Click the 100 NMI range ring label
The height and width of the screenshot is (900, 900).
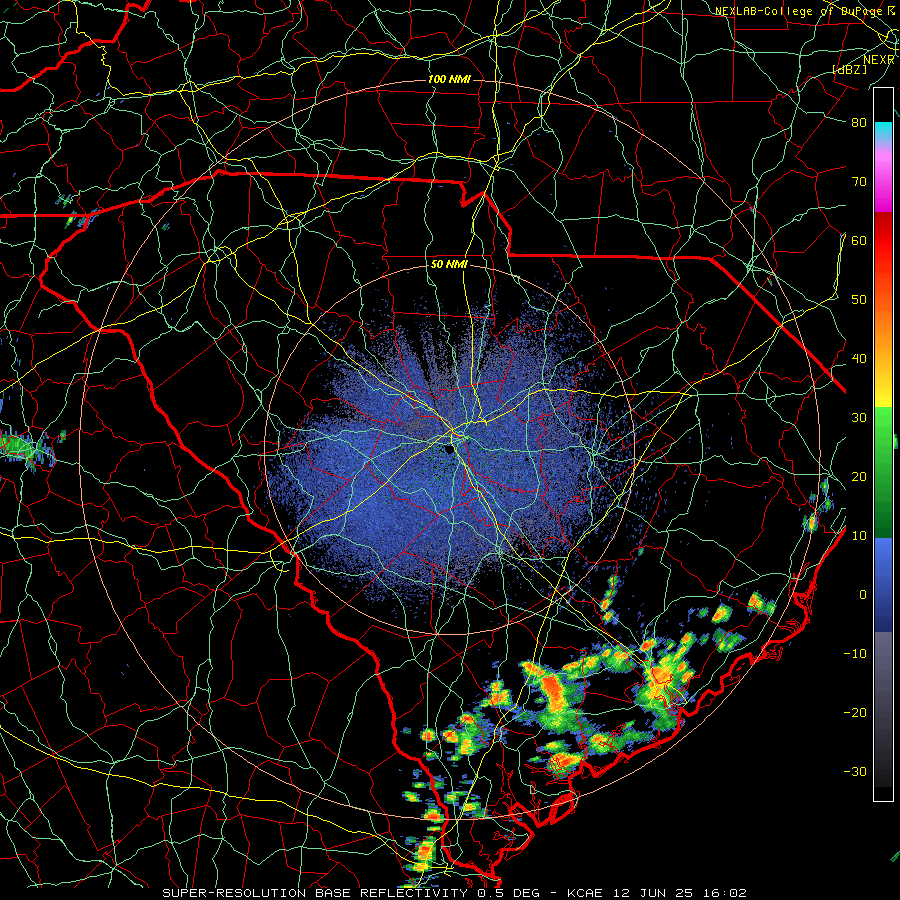pos(449,79)
